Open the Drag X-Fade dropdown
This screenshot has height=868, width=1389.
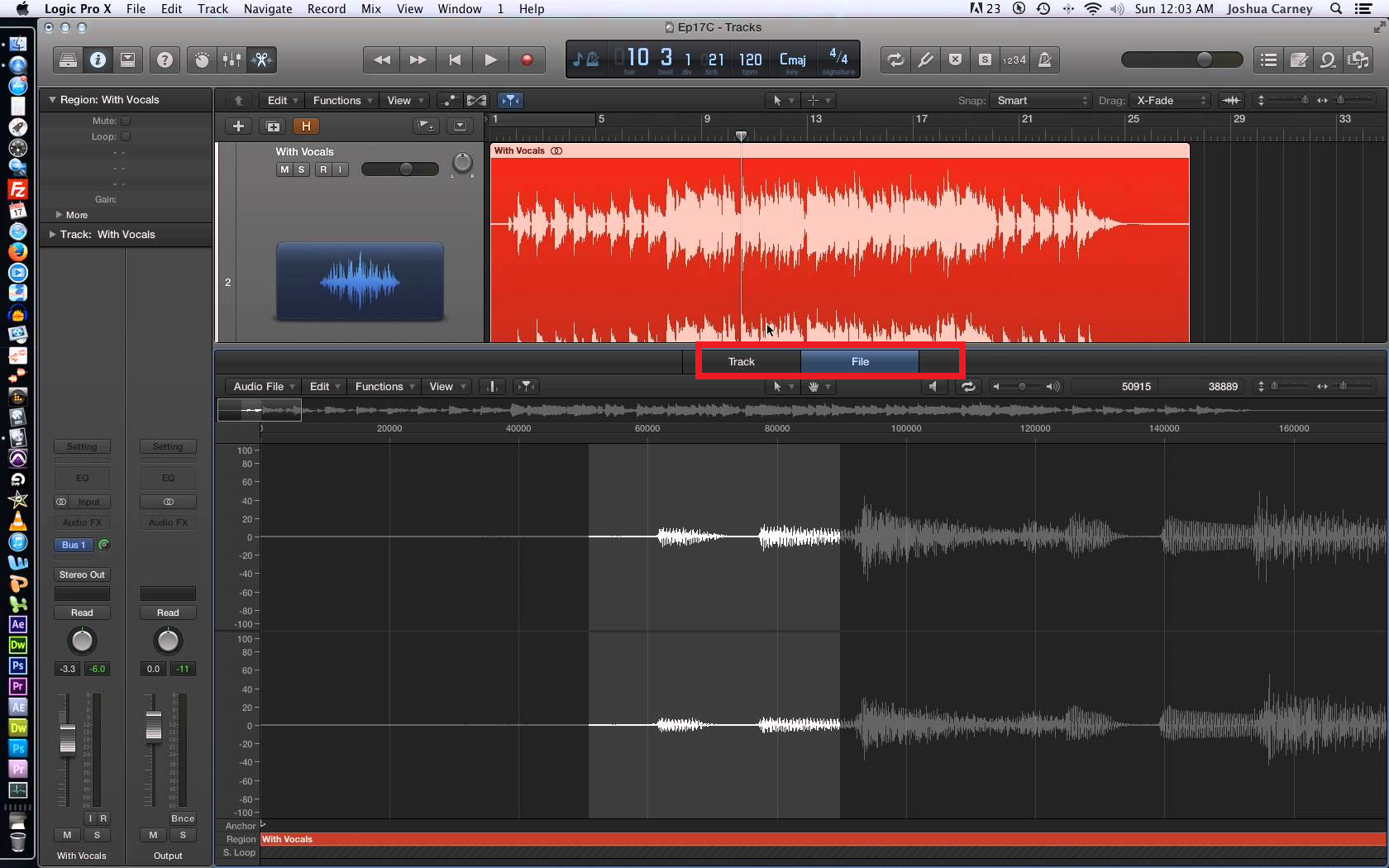[x=1171, y=100]
